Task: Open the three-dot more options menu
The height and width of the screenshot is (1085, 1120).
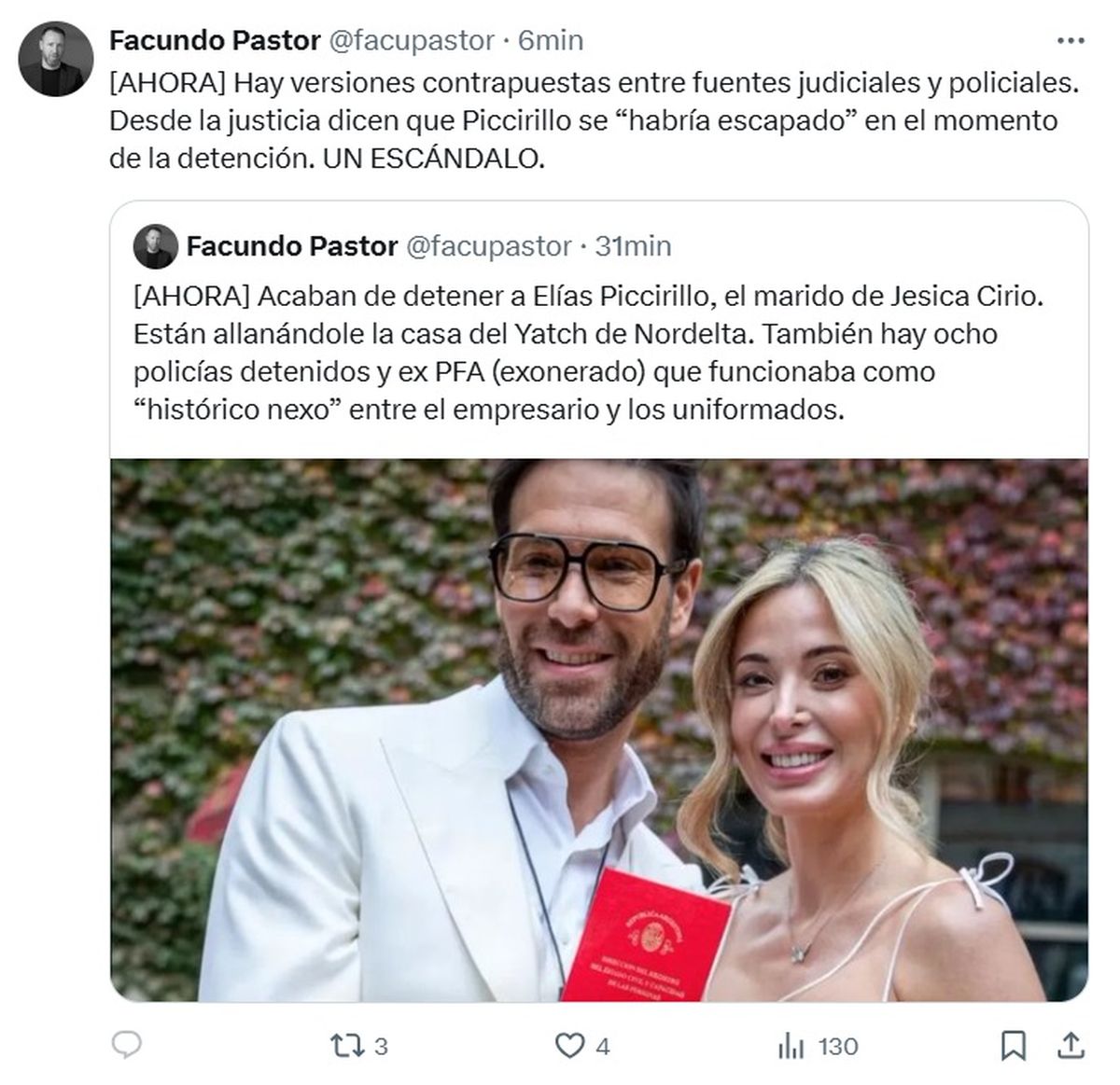Action: (1070, 41)
